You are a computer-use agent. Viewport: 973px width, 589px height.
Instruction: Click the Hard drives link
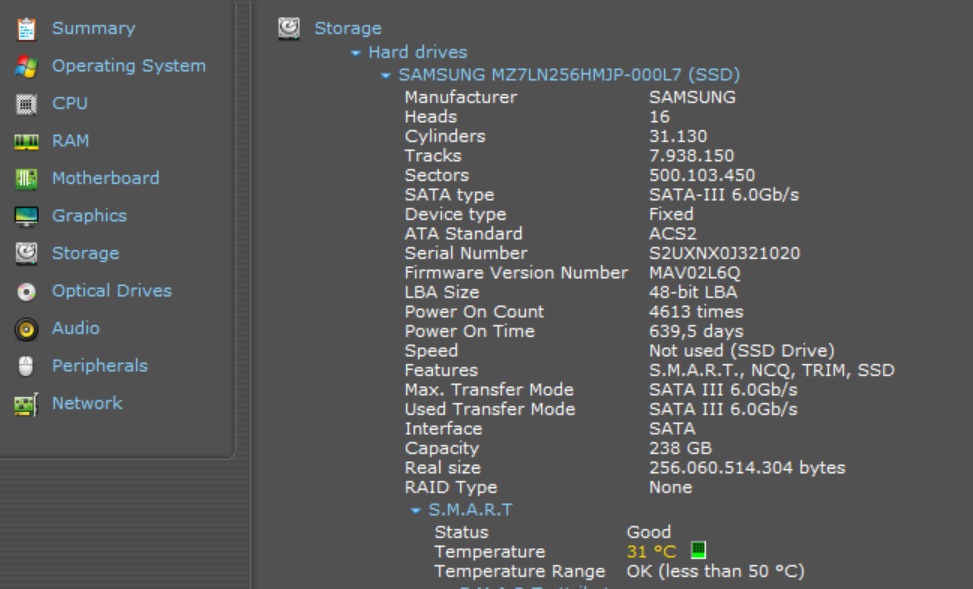tap(417, 52)
